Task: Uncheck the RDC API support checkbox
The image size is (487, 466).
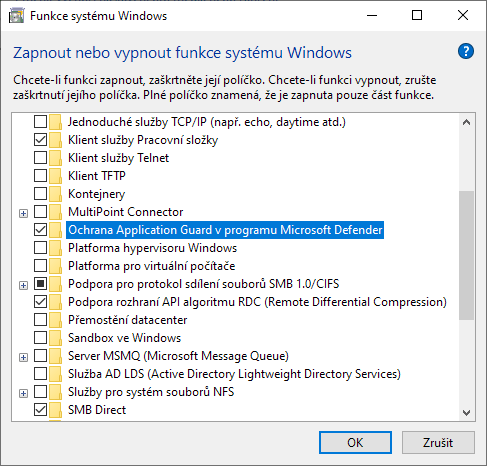Action: [x=40, y=302]
